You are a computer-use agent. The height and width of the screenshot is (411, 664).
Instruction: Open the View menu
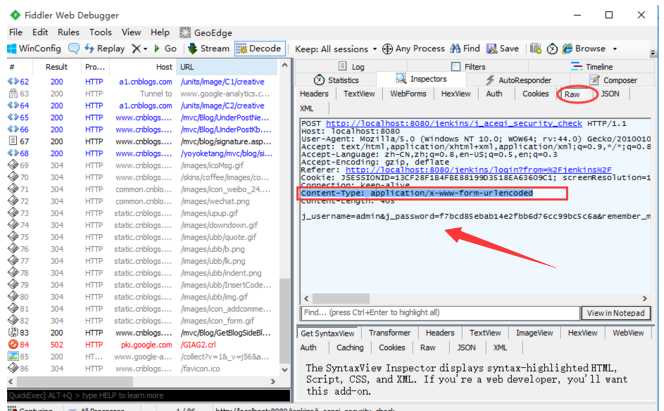click(x=131, y=32)
